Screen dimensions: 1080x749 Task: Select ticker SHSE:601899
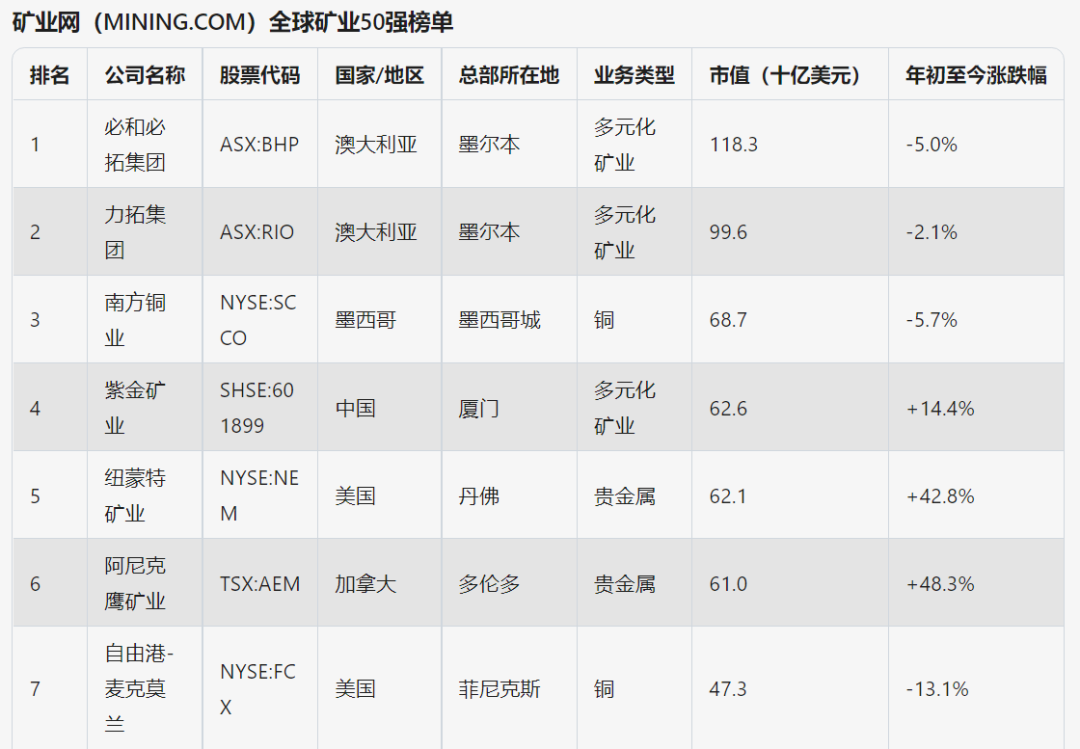point(257,408)
